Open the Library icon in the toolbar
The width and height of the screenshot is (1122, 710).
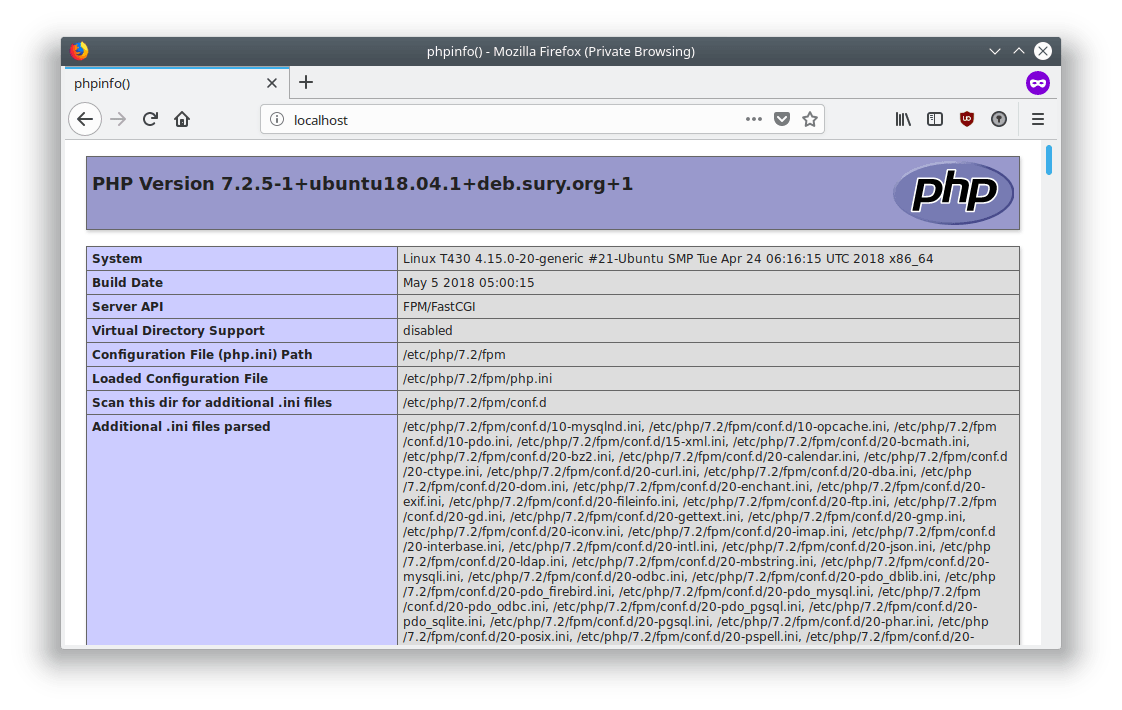(903, 120)
